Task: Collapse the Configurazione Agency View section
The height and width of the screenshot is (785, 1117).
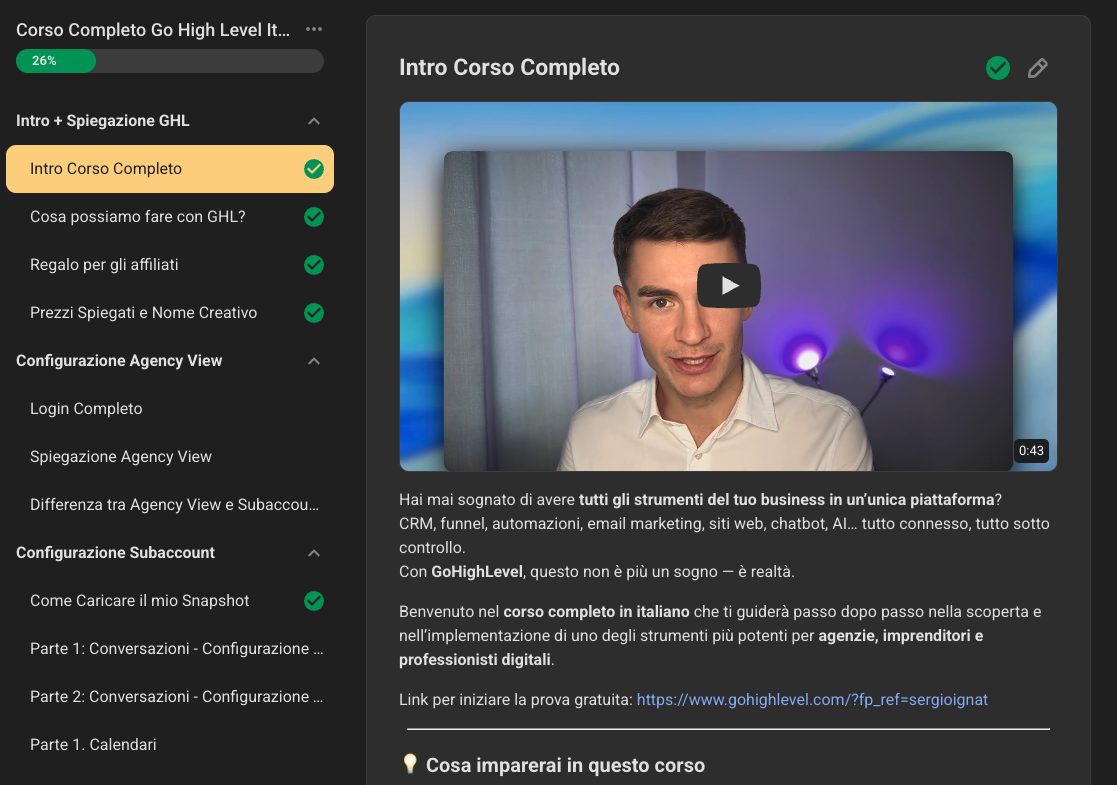Action: click(x=313, y=361)
